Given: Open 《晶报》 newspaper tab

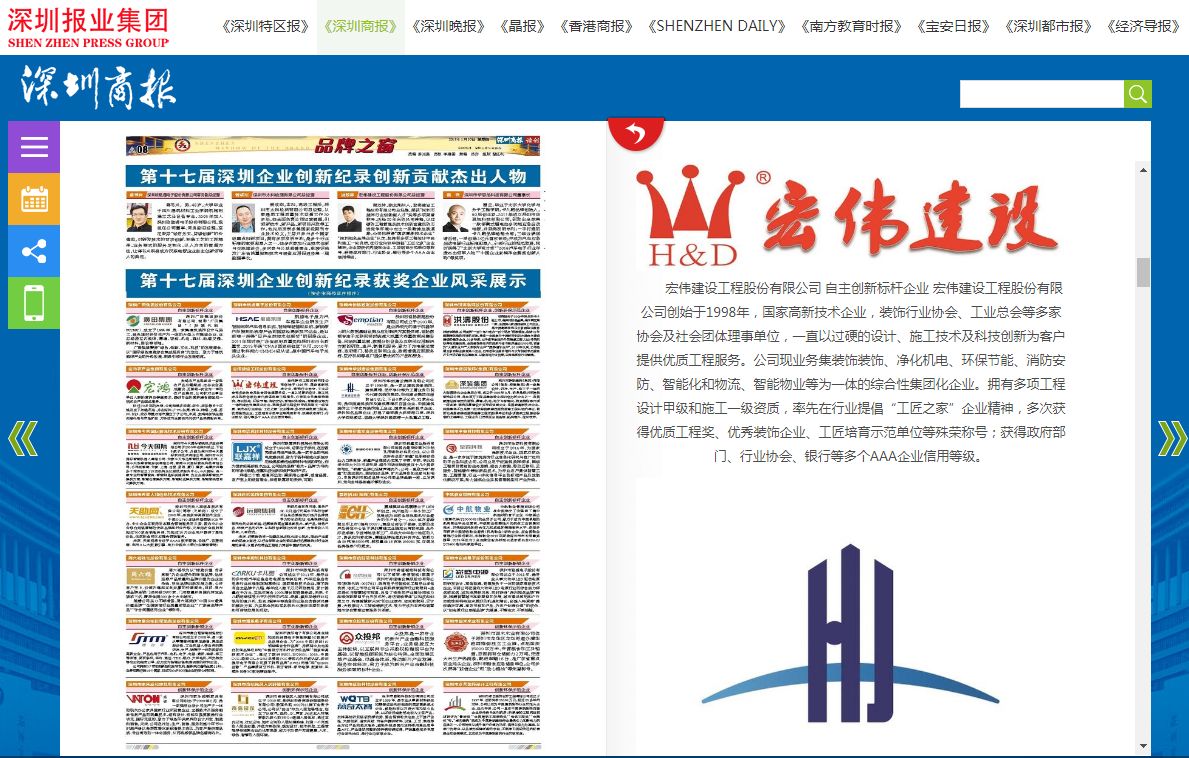Looking at the screenshot, I should pos(522,27).
